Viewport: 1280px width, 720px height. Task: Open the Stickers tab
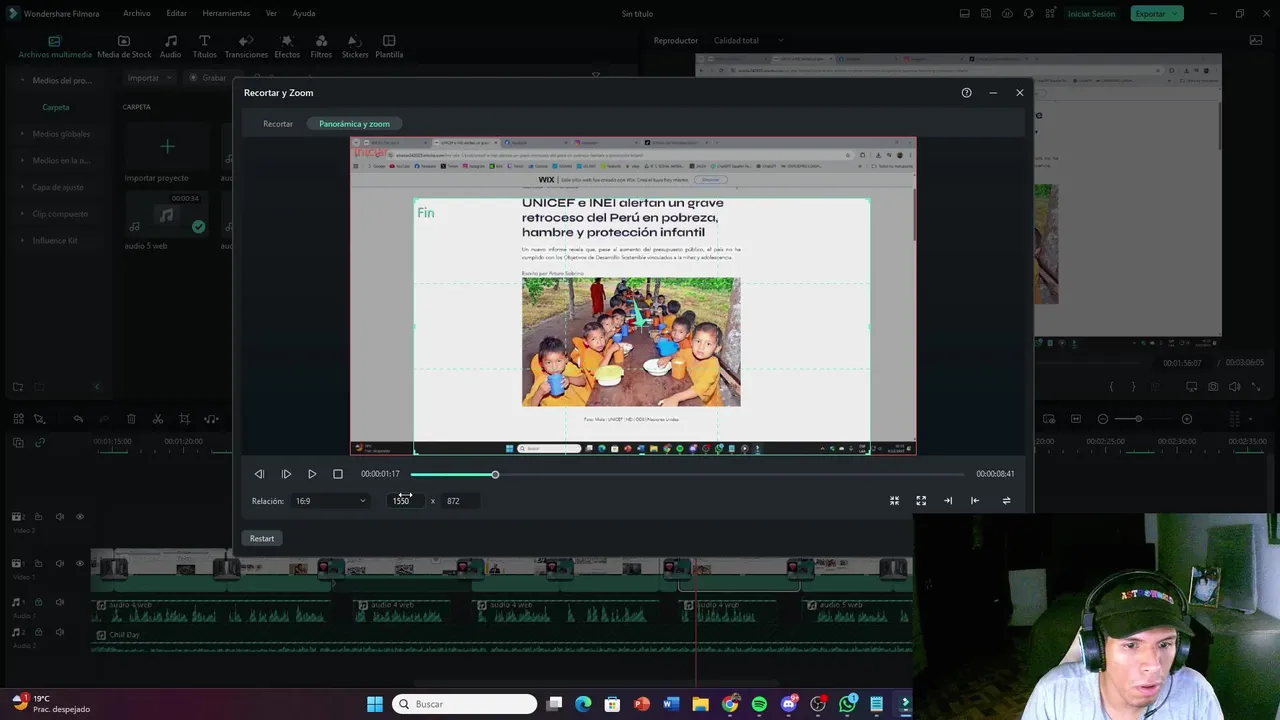tap(355, 47)
